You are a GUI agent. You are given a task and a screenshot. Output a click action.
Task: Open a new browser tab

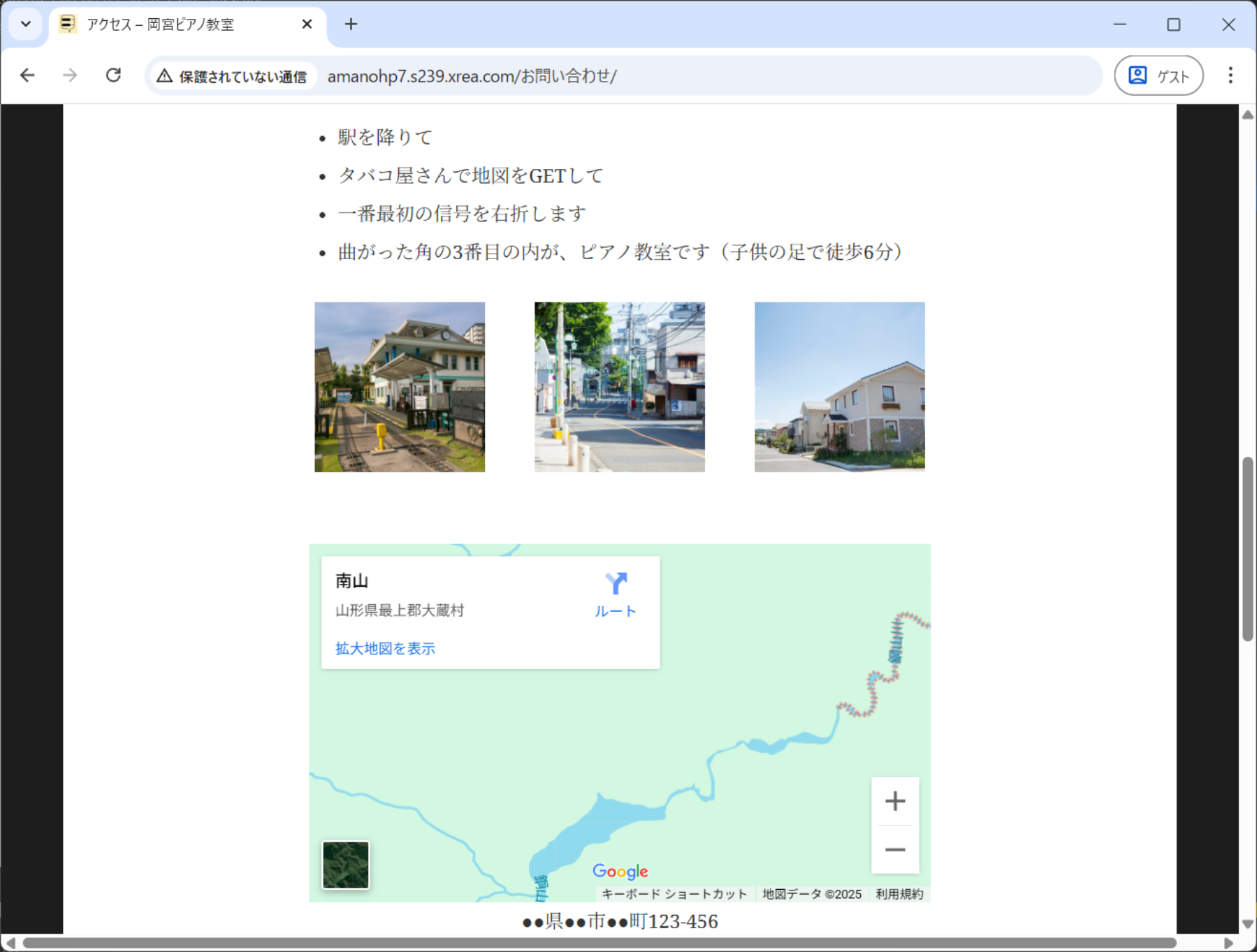point(351,24)
